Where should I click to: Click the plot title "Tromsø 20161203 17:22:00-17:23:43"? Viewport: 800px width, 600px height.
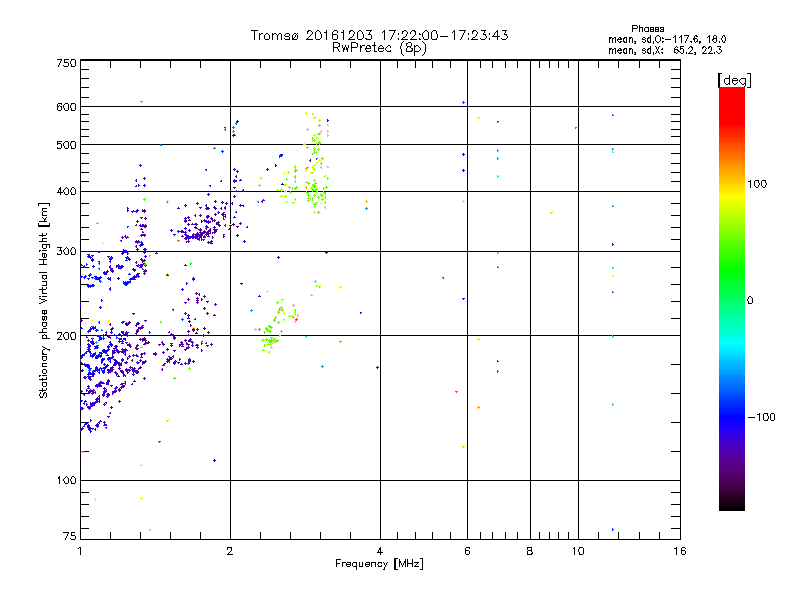[379, 35]
